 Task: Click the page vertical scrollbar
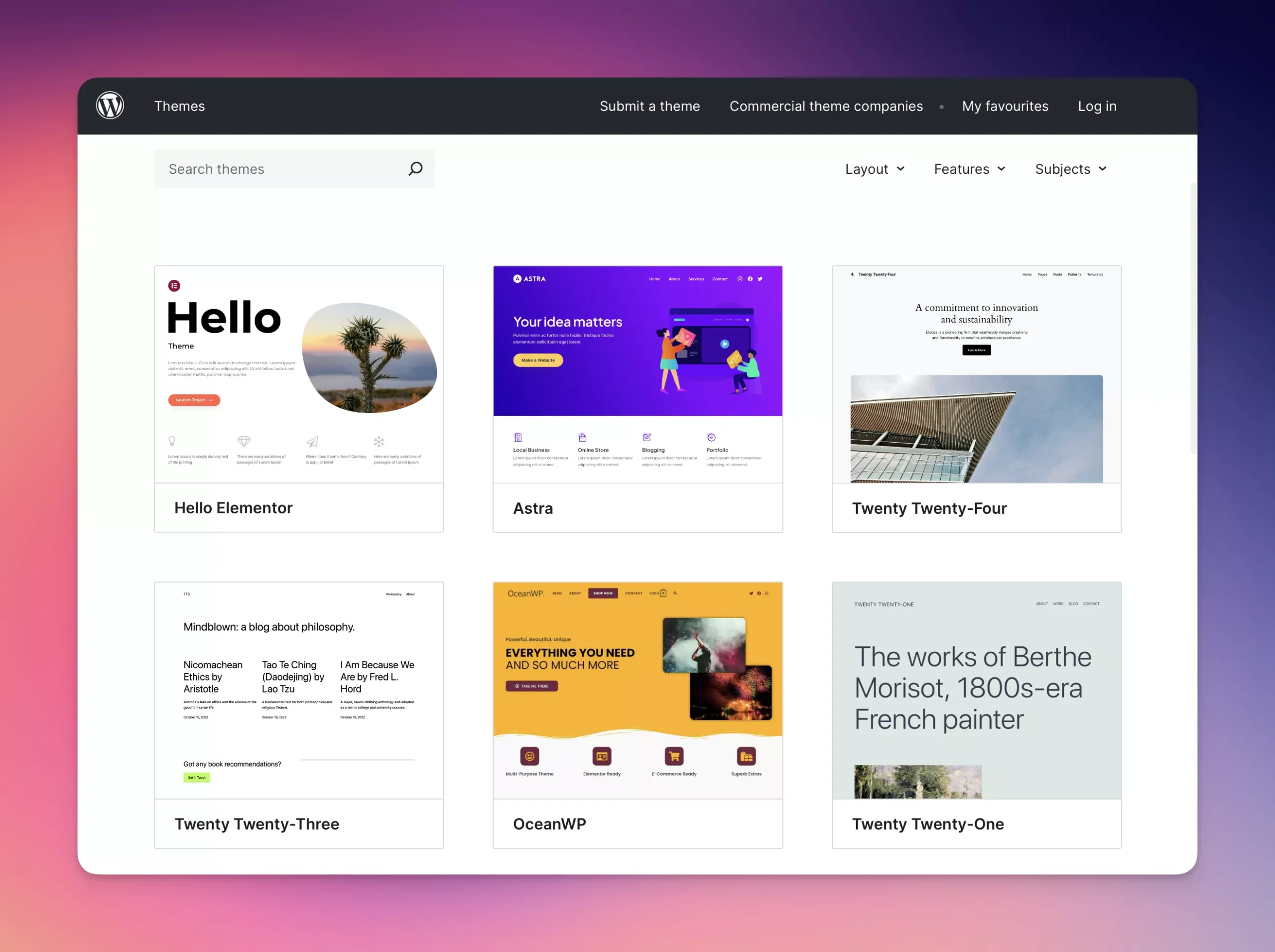click(1193, 319)
